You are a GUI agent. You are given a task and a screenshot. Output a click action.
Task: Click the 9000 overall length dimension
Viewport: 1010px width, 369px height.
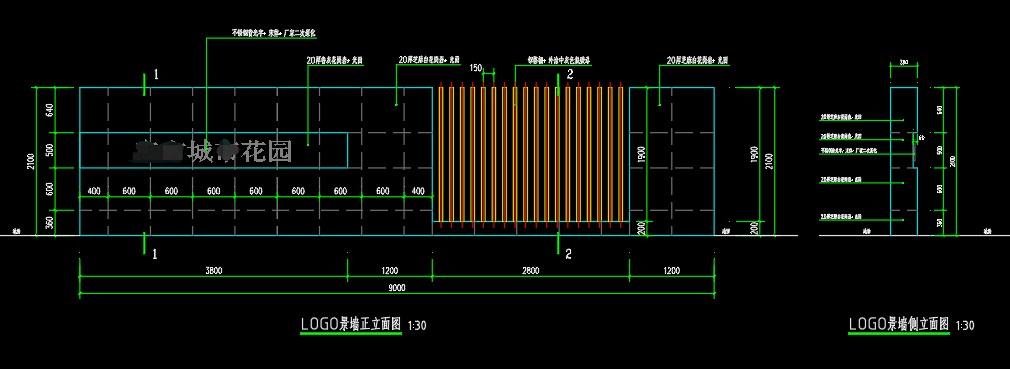(x=397, y=289)
